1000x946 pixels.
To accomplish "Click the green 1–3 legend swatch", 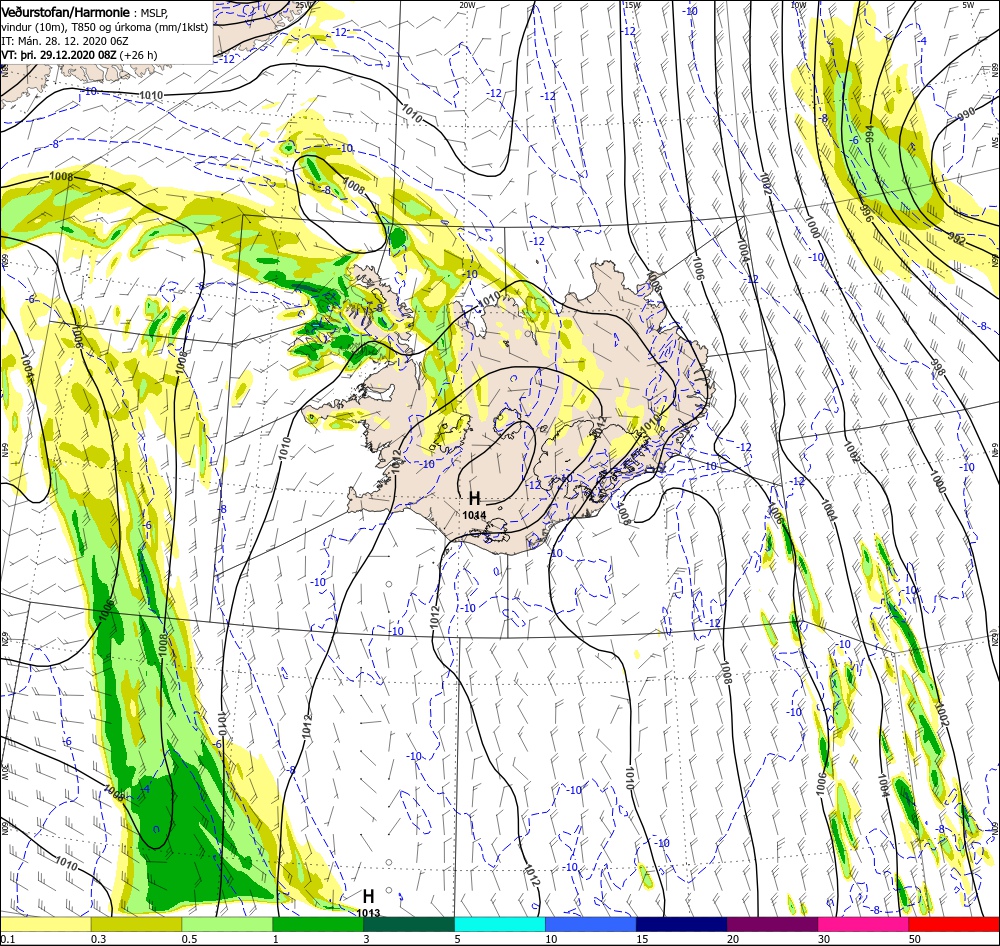I will coord(318,923).
